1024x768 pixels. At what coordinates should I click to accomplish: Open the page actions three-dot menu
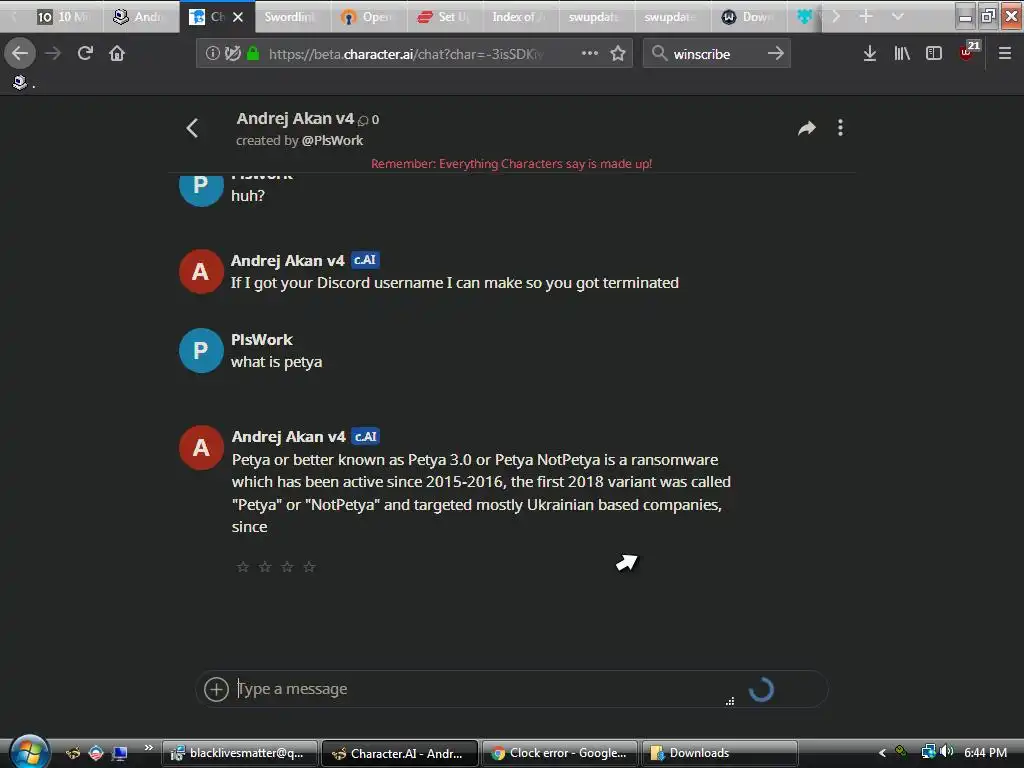pos(590,53)
